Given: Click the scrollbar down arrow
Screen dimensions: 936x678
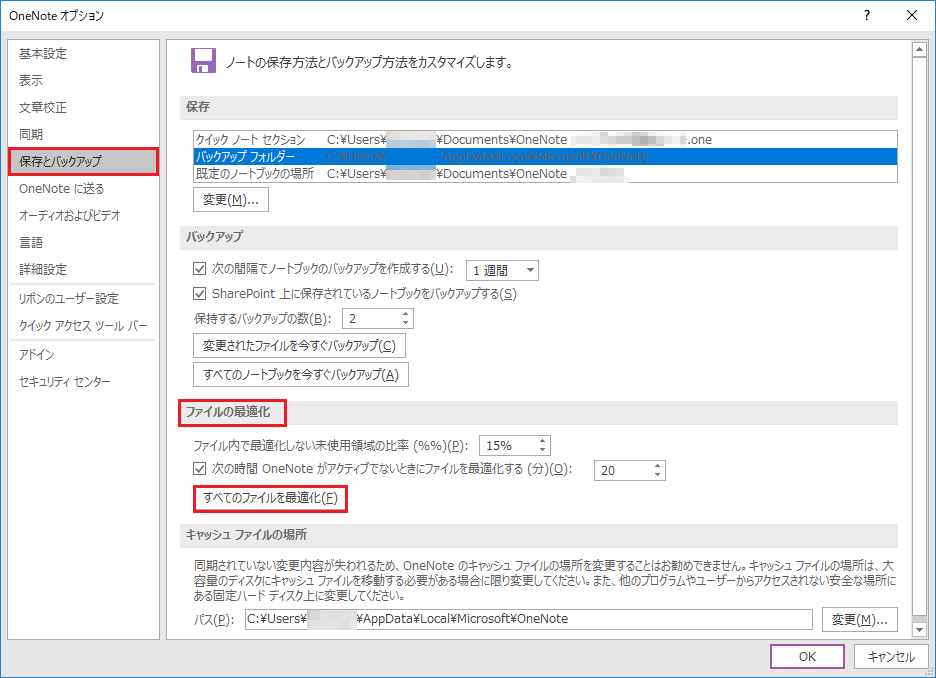Looking at the screenshot, I should [919, 629].
